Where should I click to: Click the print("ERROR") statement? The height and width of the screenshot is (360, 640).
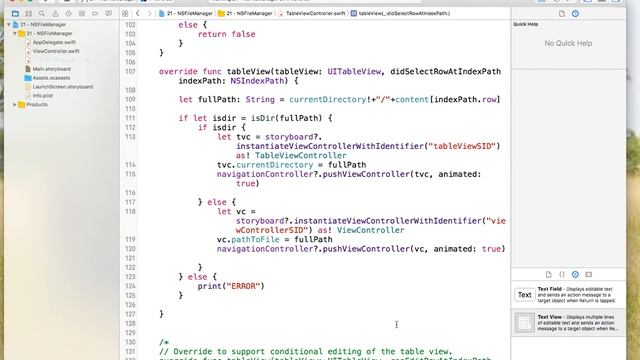click(231, 286)
